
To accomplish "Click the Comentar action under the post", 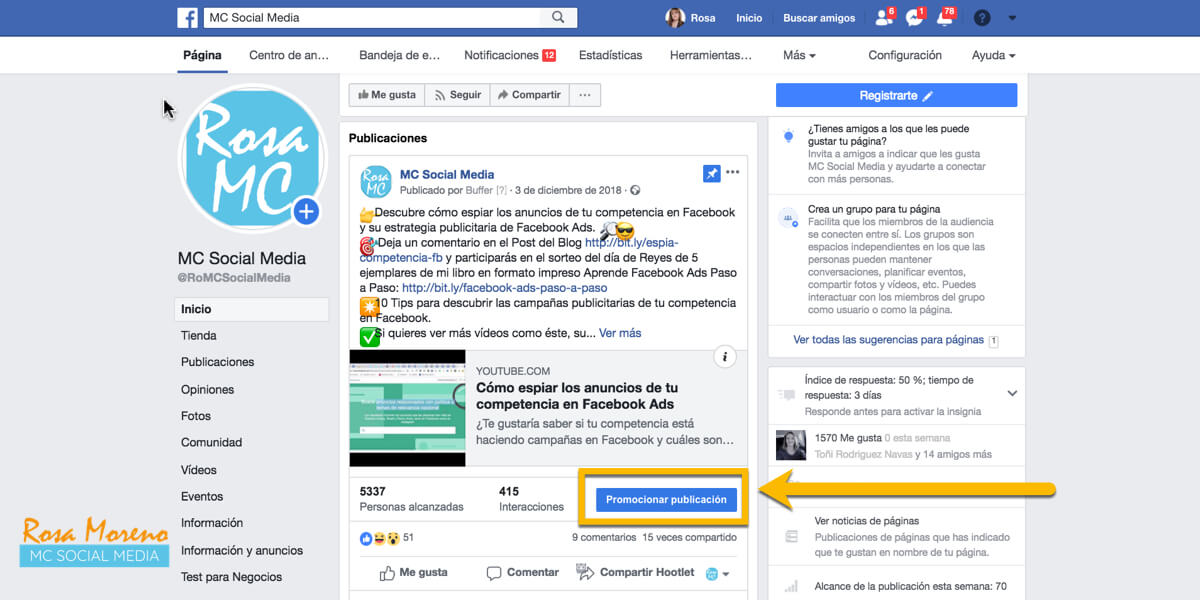I will pos(522,573).
